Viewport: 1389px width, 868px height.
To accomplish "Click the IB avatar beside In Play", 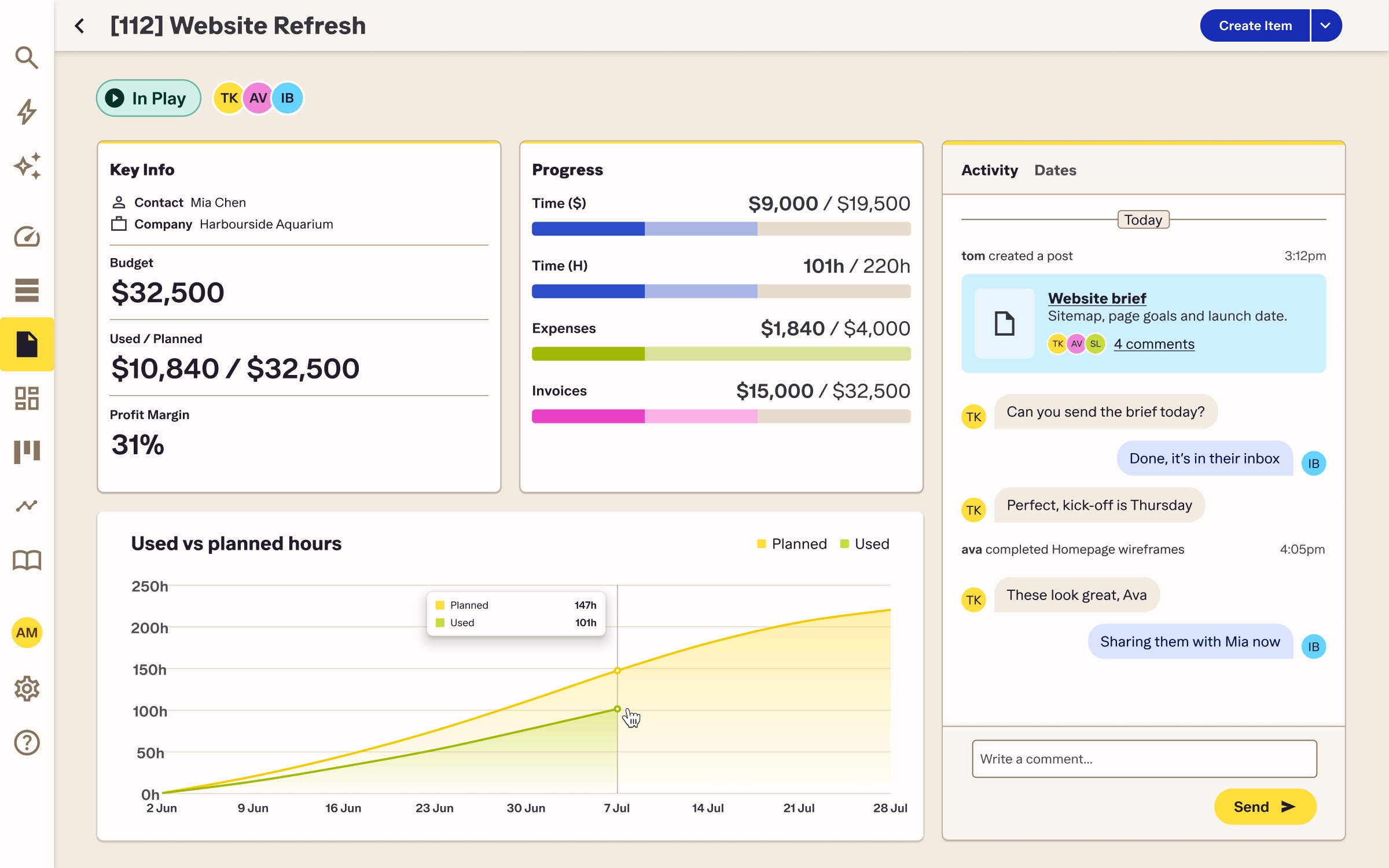I will point(288,98).
